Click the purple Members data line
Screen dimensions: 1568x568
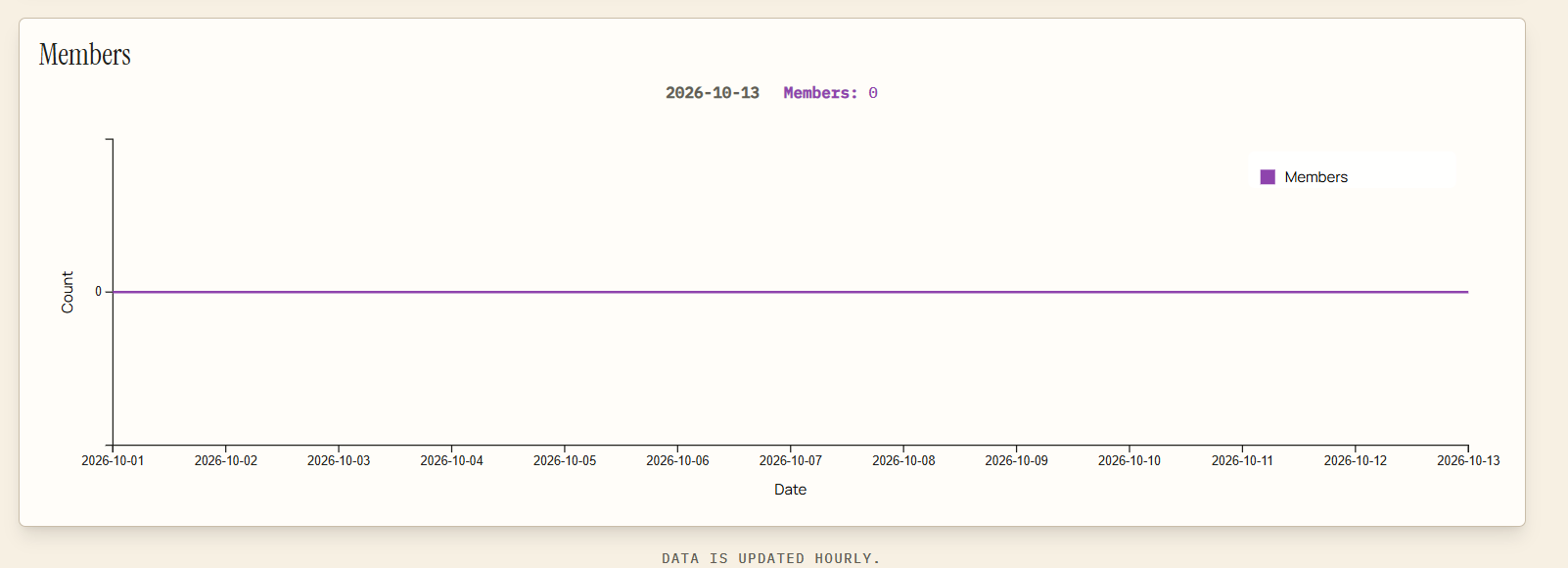pos(790,292)
